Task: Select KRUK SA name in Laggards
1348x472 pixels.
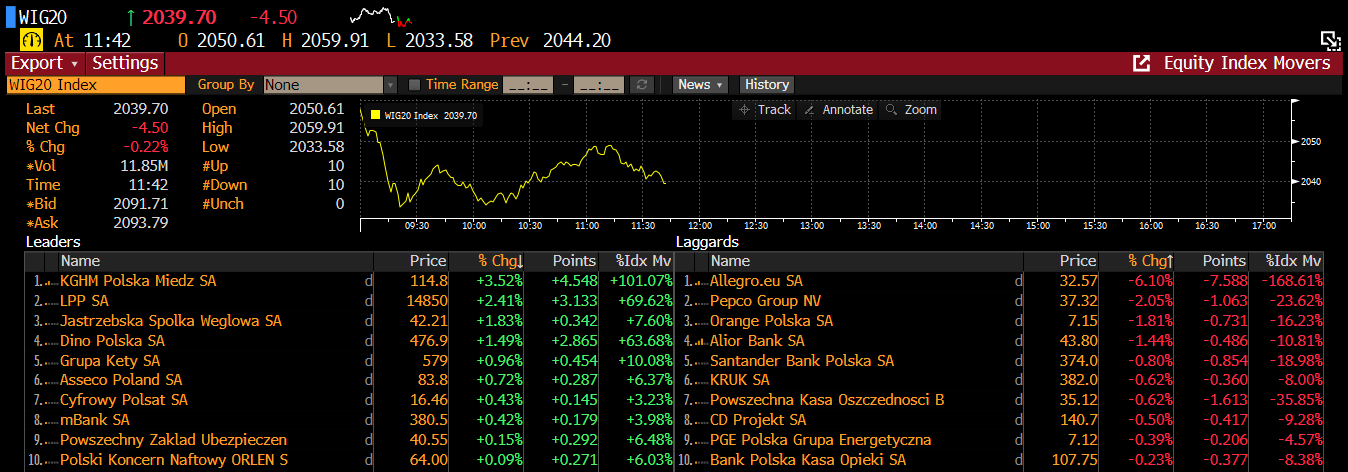Action: [x=740, y=380]
